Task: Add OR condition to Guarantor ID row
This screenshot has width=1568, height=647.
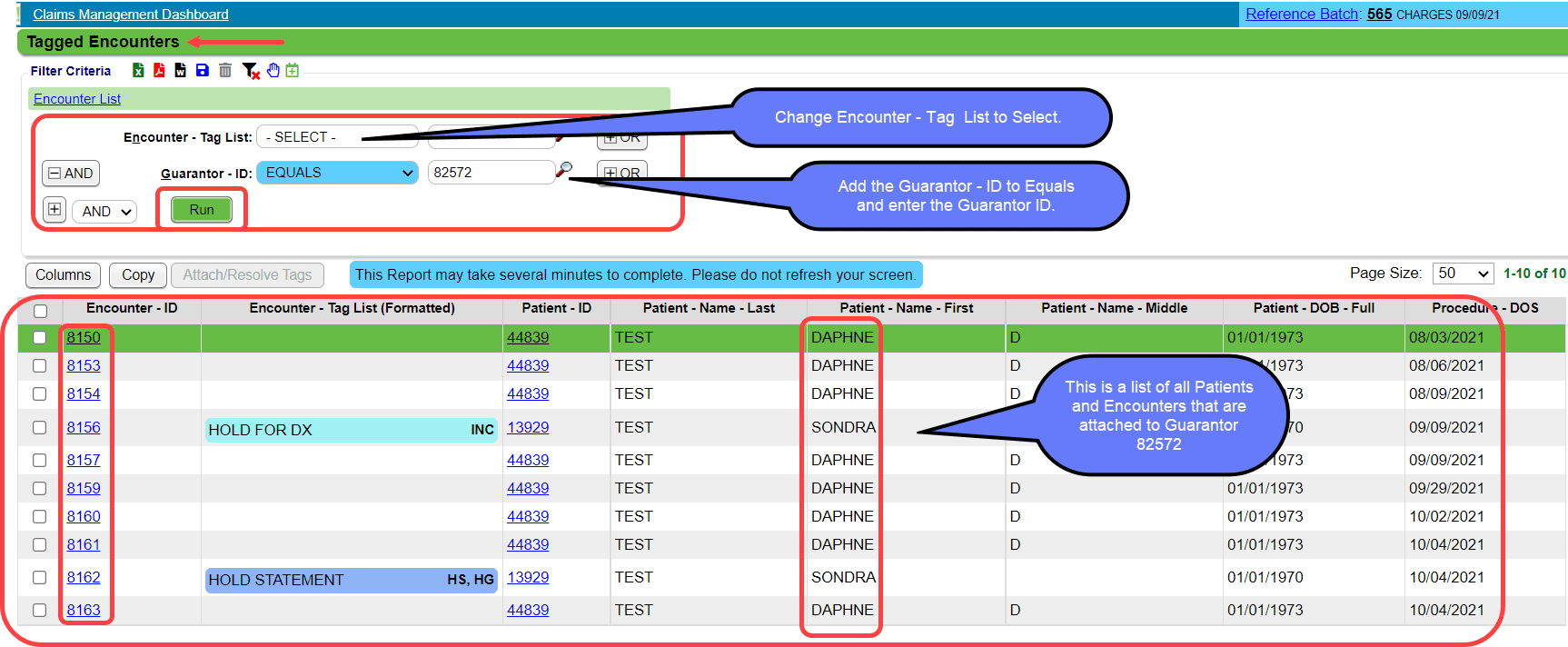Action: pos(622,173)
